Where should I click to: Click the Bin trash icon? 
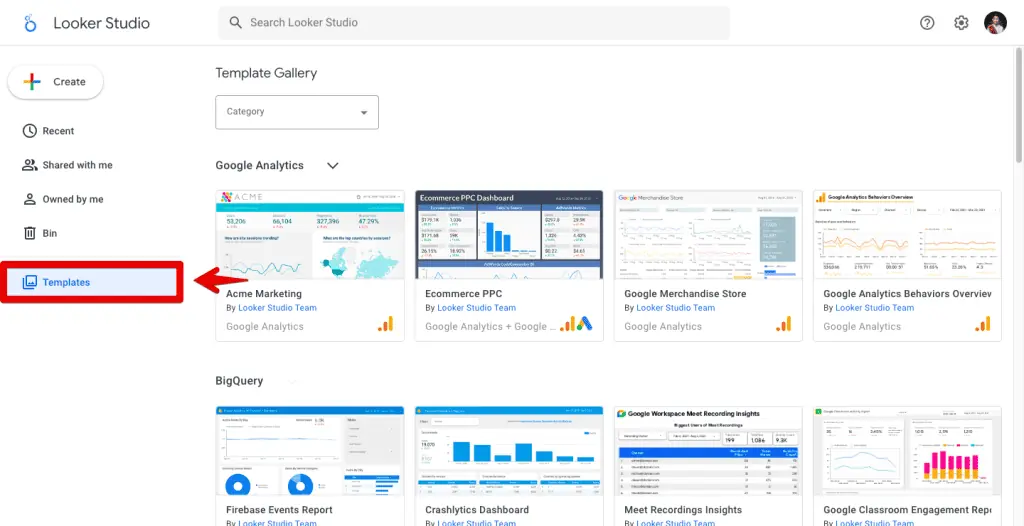29,233
